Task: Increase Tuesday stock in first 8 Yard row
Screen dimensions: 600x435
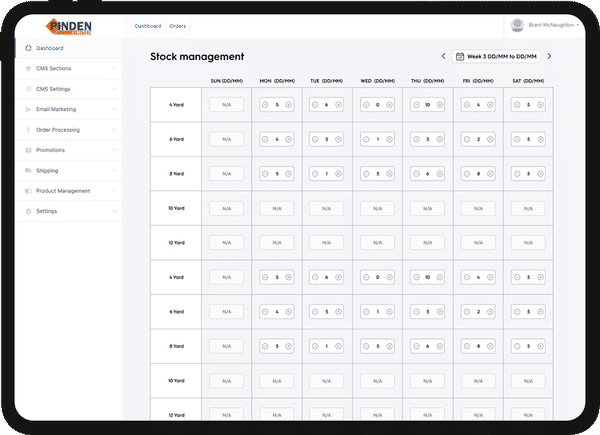Action: [x=338, y=174]
